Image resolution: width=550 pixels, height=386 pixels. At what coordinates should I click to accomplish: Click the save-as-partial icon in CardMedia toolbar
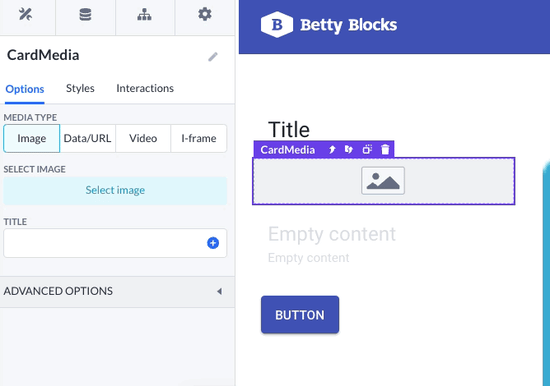tap(349, 149)
